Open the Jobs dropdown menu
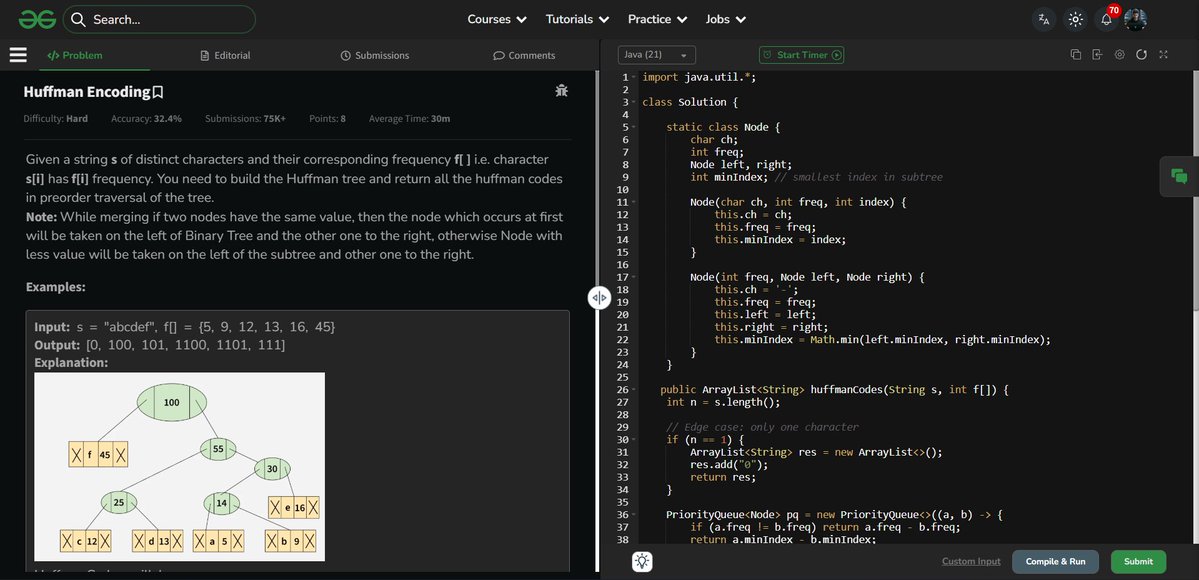 pos(726,19)
